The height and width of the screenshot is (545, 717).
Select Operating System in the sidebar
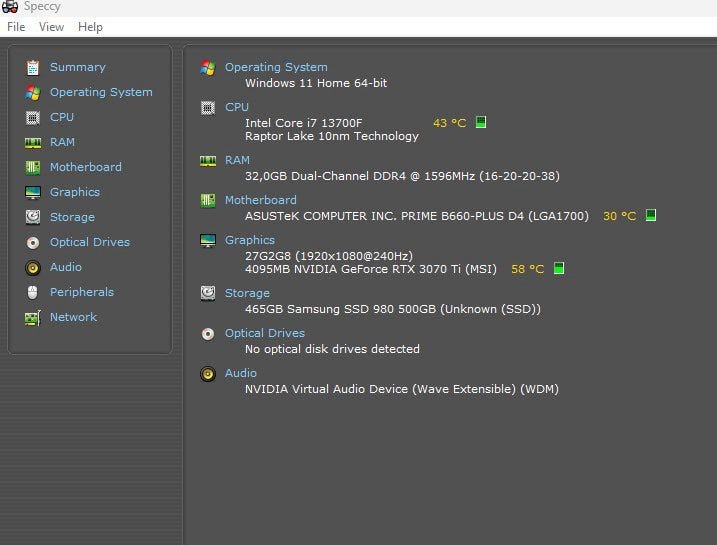[x=101, y=92]
